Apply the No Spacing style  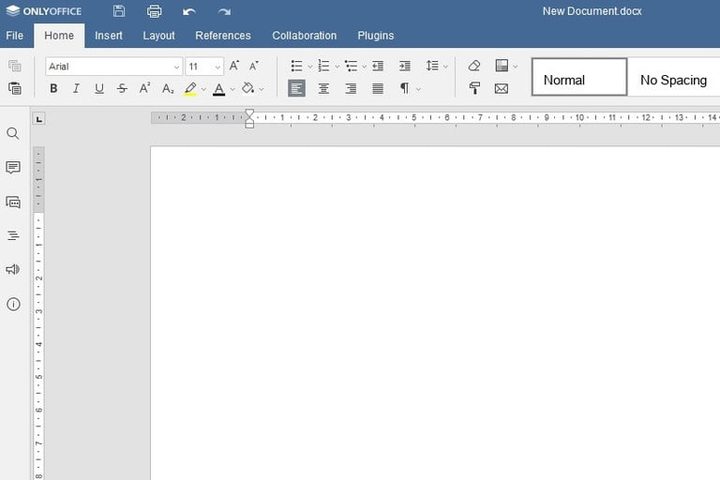click(x=673, y=79)
